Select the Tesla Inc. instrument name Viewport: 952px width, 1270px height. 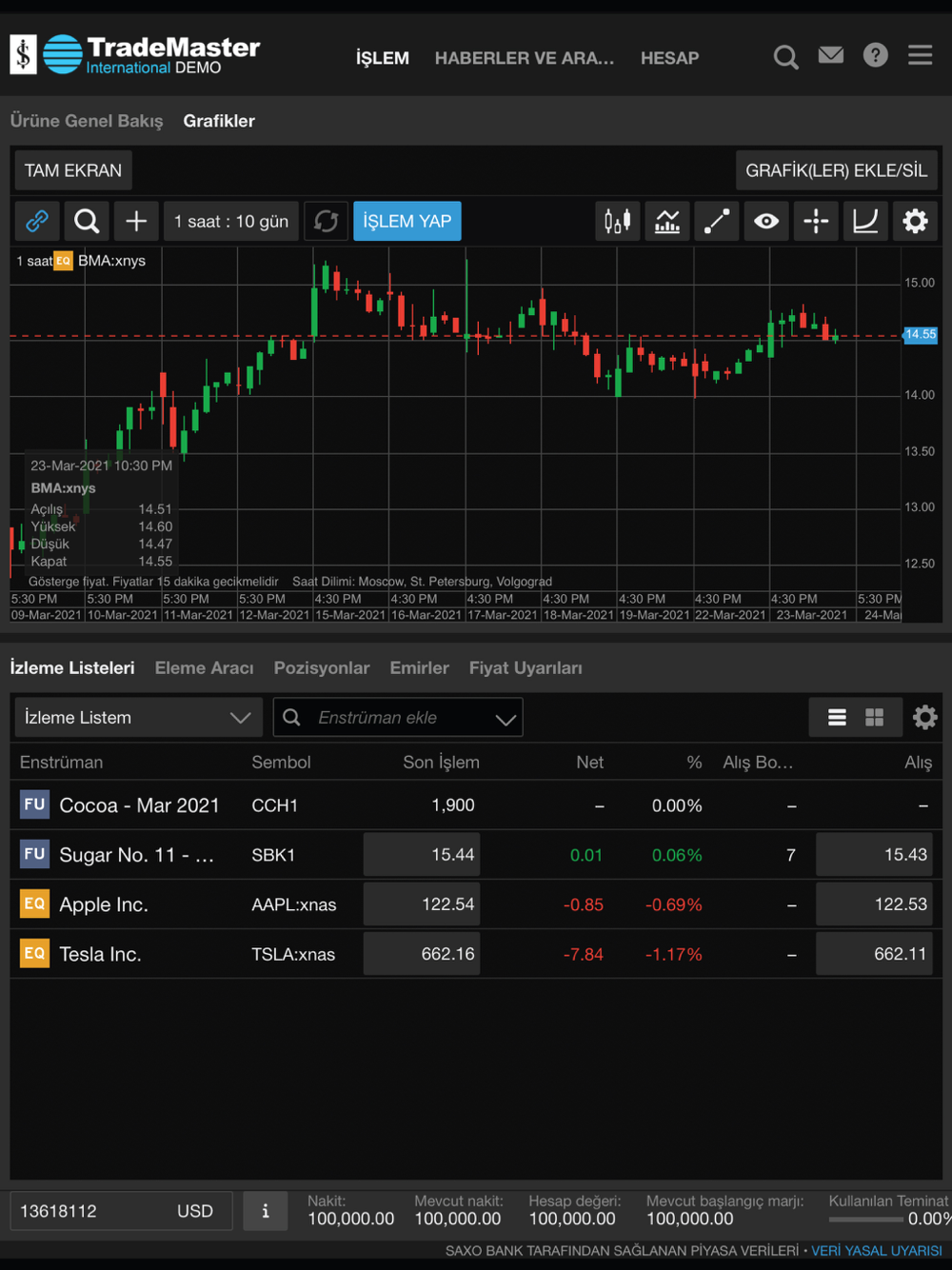[100, 954]
